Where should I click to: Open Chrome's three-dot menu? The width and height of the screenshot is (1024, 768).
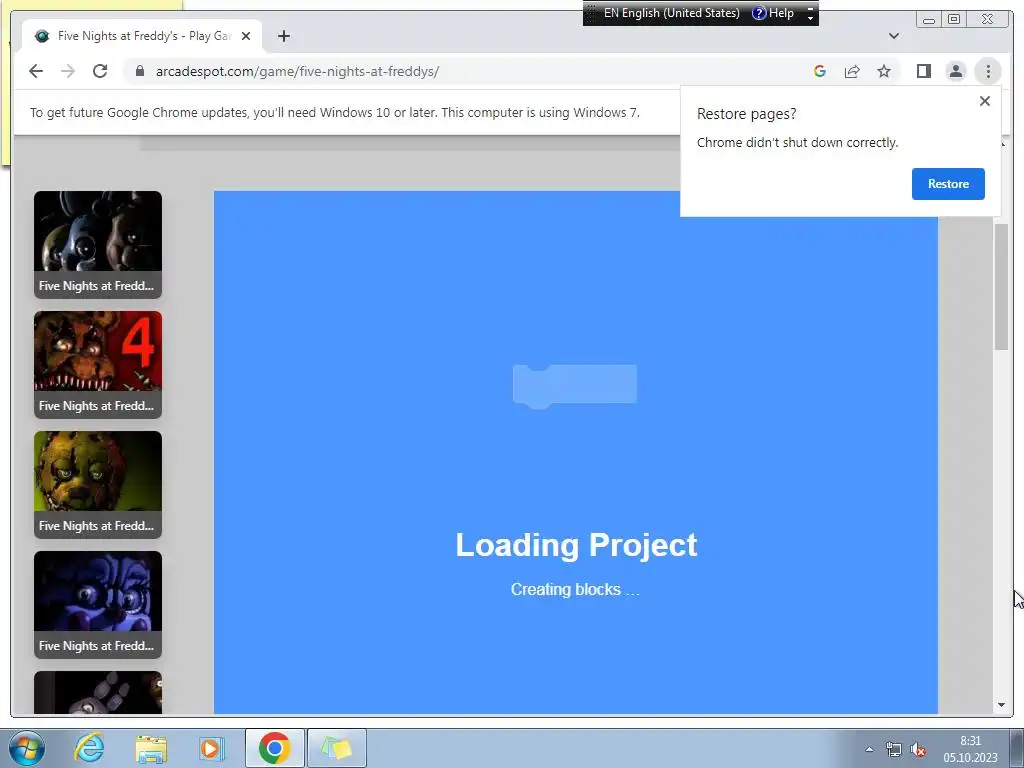pos(988,71)
